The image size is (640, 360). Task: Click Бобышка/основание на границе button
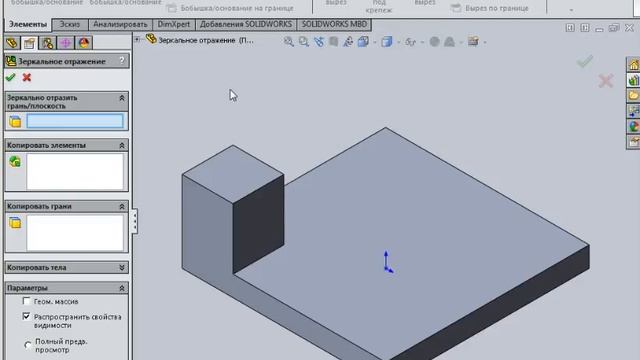[x=231, y=8]
